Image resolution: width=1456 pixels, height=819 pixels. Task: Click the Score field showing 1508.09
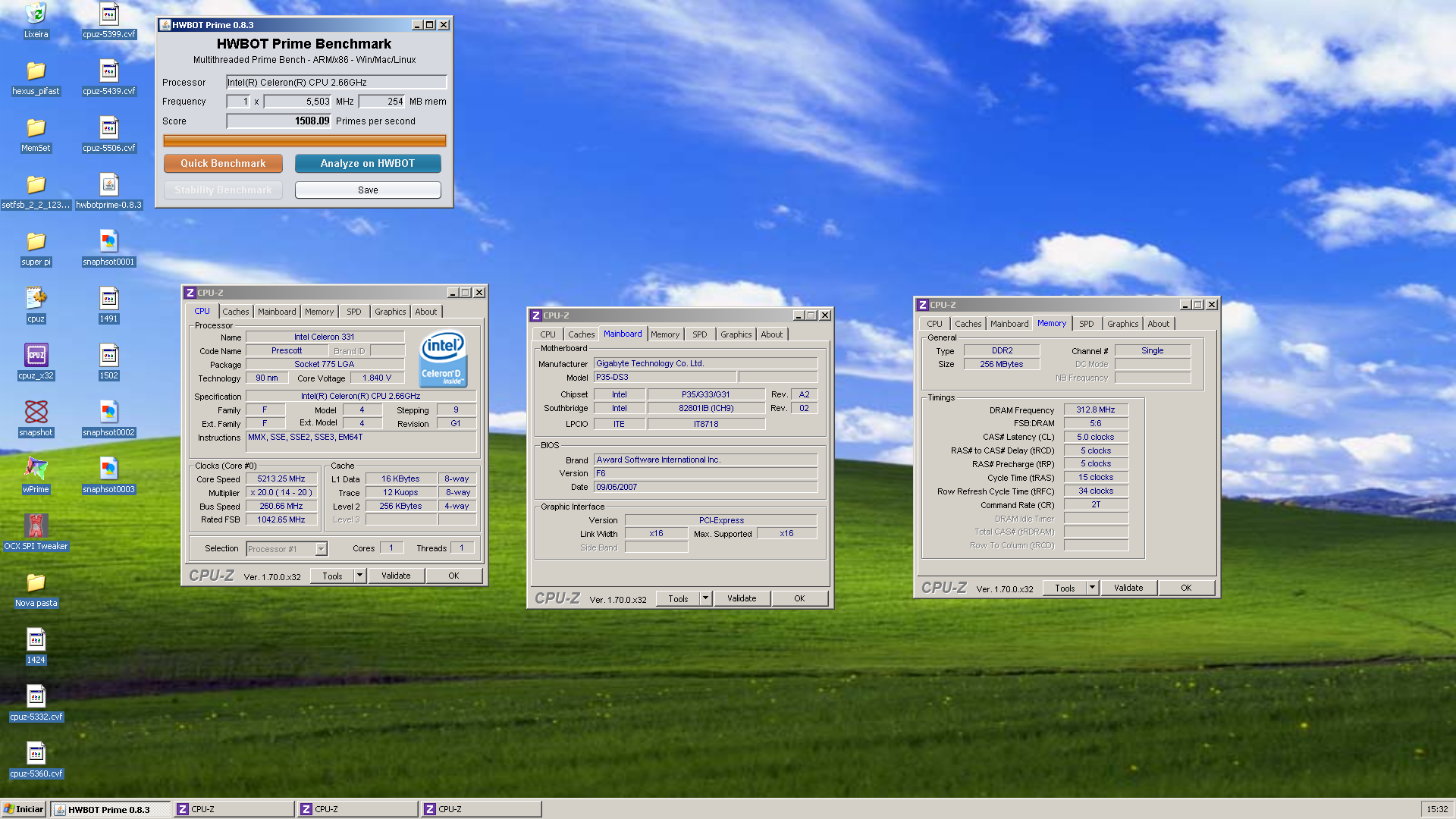coord(278,121)
